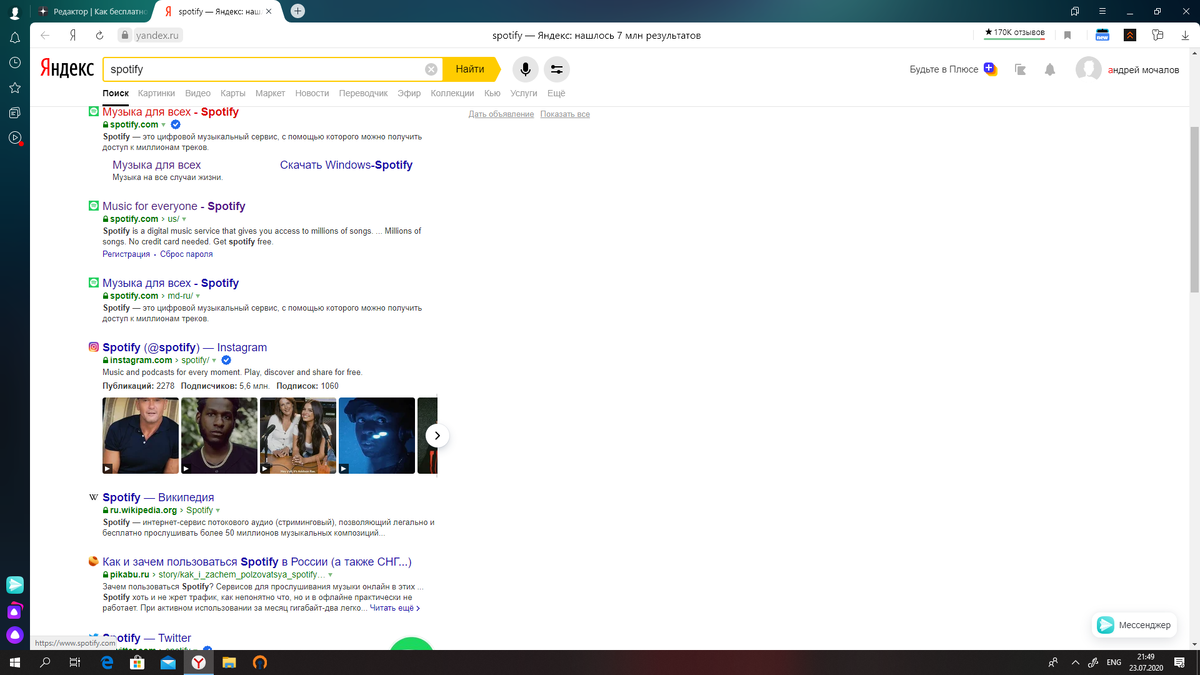This screenshot has height=675, width=1200.
Task: Open the 'Ещё' services menu
Action: pos(556,93)
